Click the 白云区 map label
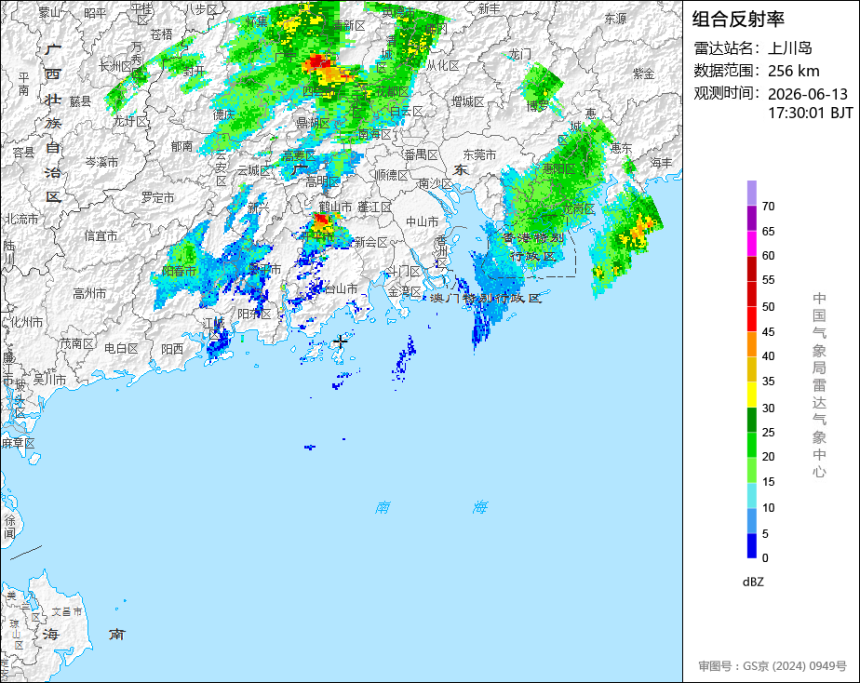The width and height of the screenshot is (860, 683). coord(406,111)
